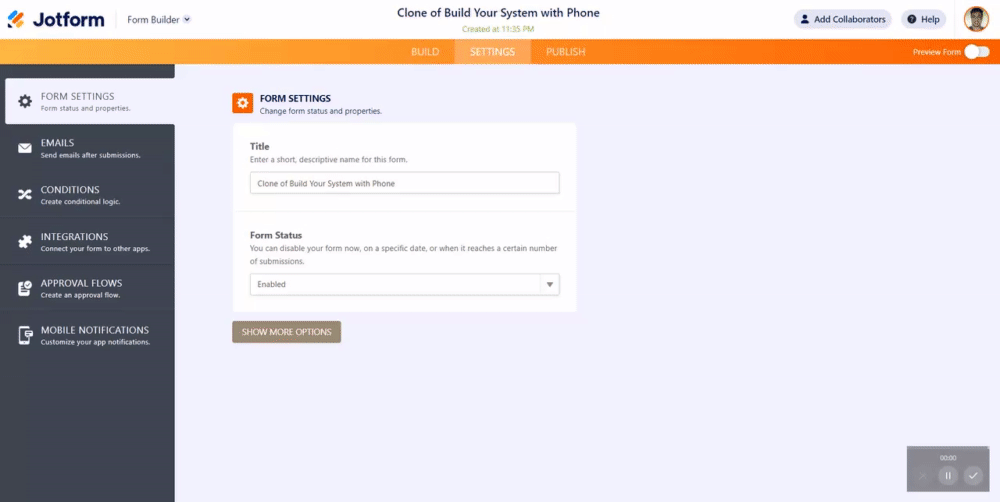Click the orange Form Settings header icon

[x=242, y=103]
